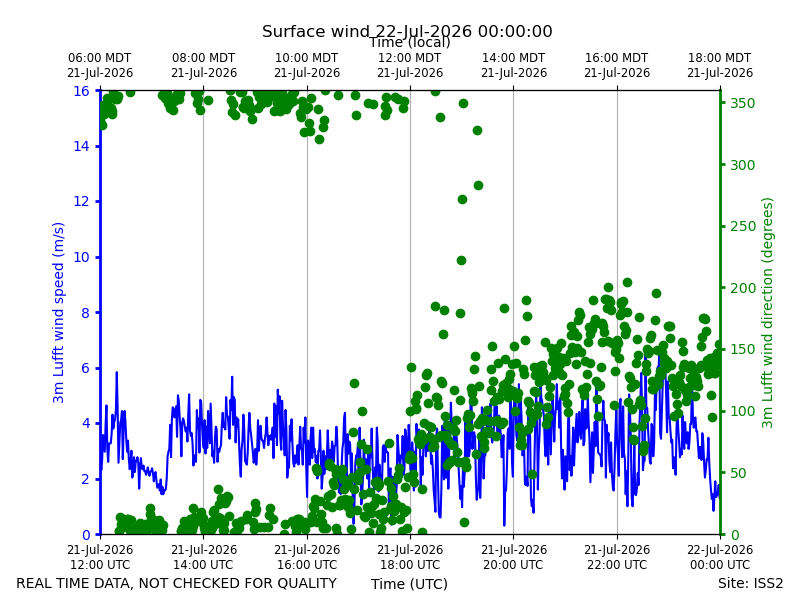Click the 3m Lufft wind speed axis label

tap(59, 312)
